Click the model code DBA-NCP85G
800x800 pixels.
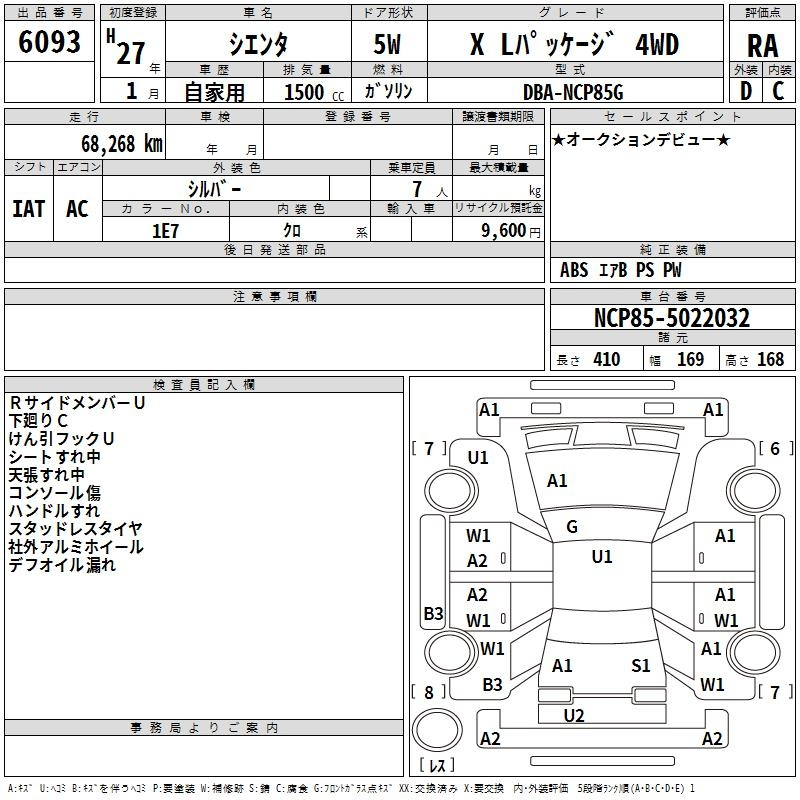573,92
